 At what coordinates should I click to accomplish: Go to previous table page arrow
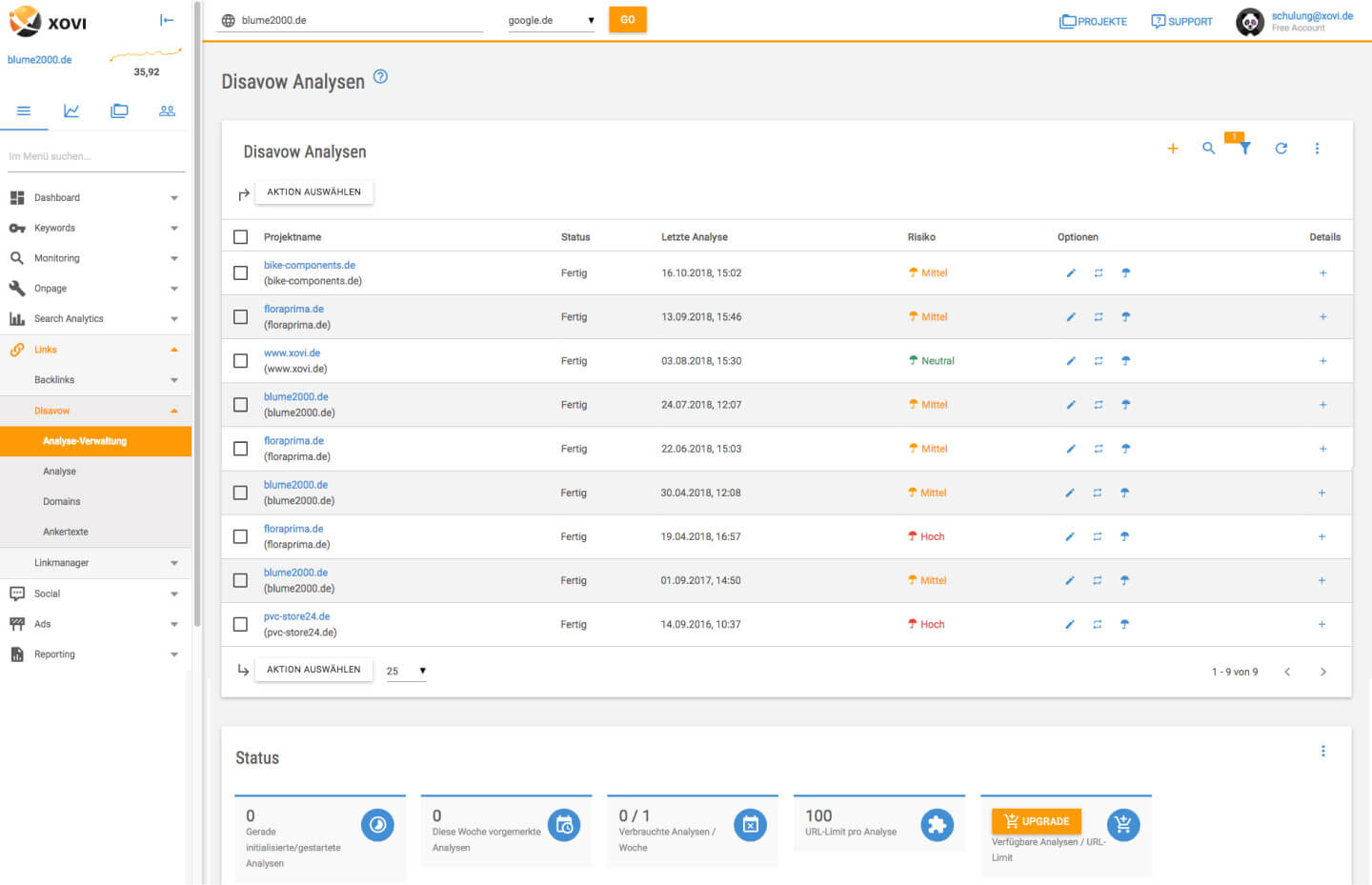tap(1287, 673)
